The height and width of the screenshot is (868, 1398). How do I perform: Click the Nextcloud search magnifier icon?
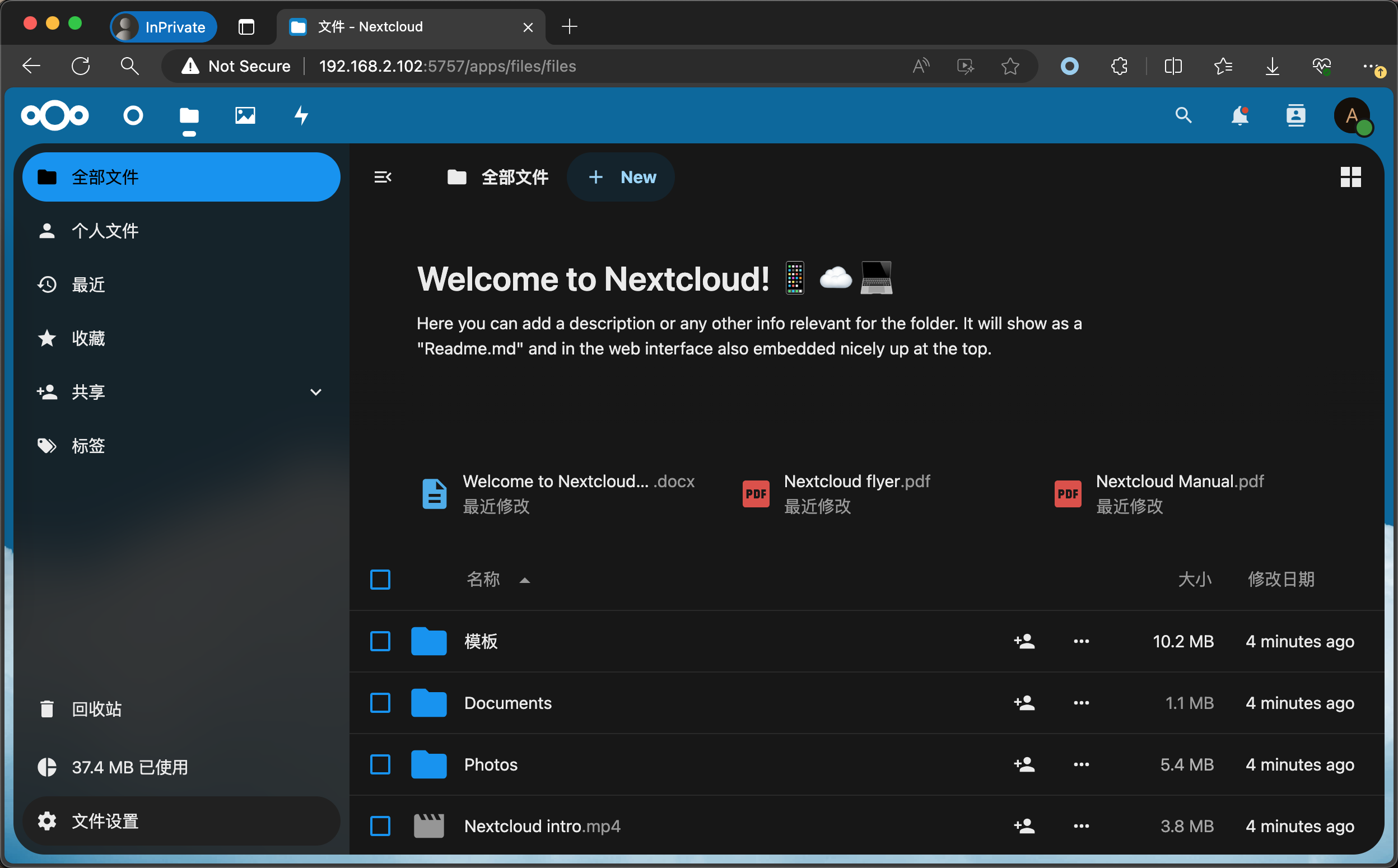[x=1183, y=115]
